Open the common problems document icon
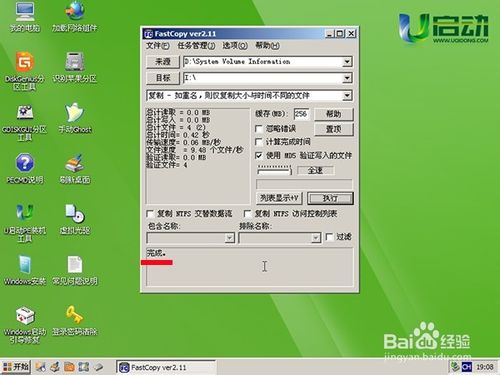Image resolution: width=500 pixels, height=375 pixels. (75, 270)
